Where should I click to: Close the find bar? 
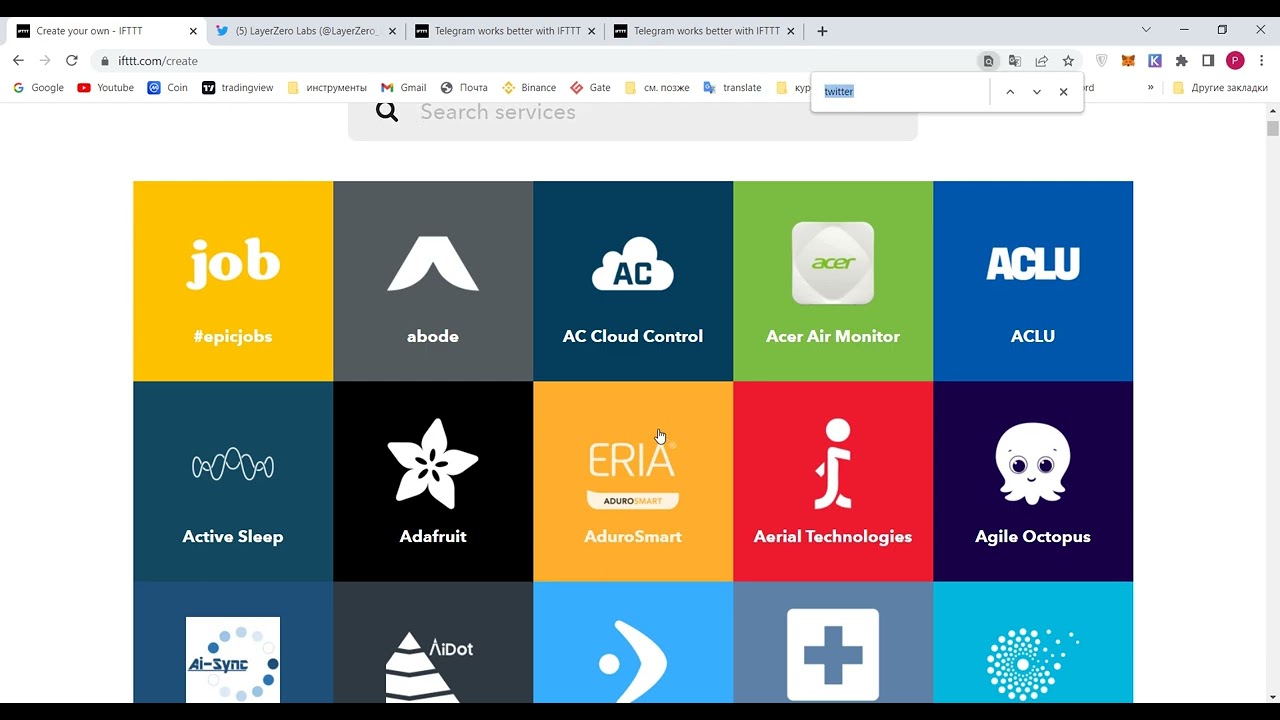point(1063,92)
